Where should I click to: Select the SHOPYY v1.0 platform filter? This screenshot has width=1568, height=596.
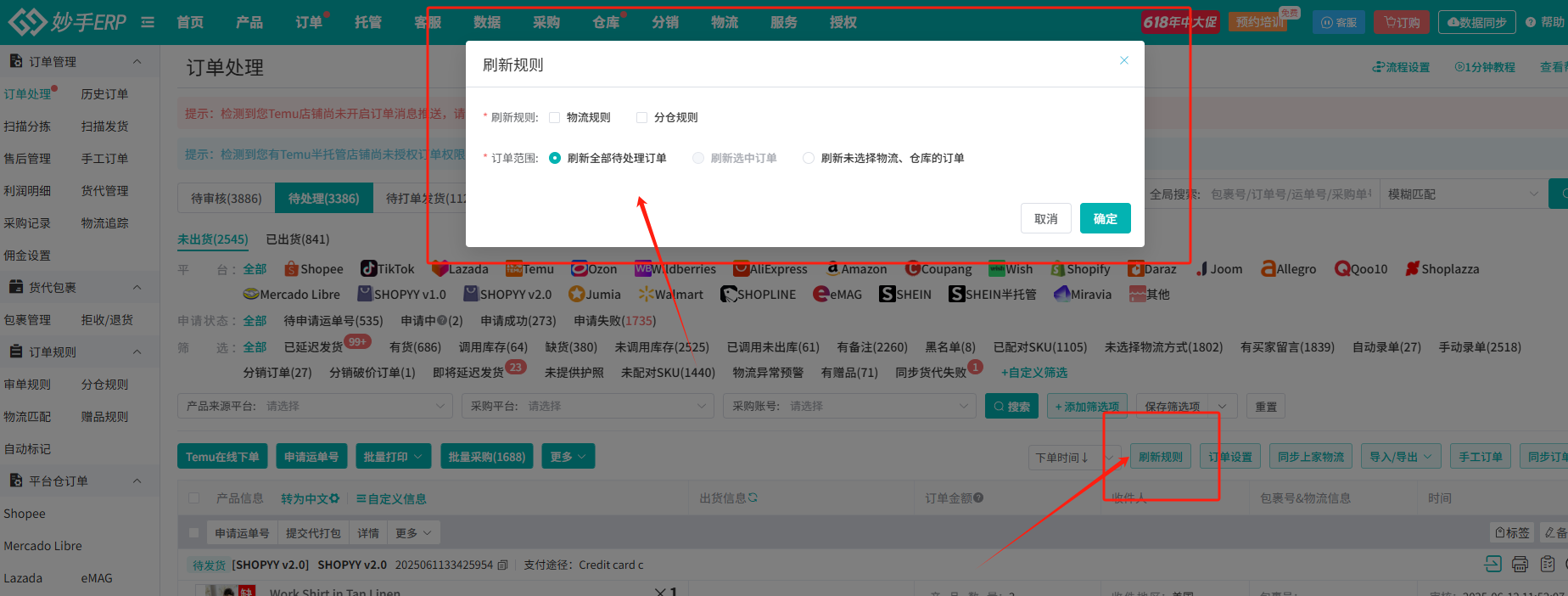[x=402, y=295]
